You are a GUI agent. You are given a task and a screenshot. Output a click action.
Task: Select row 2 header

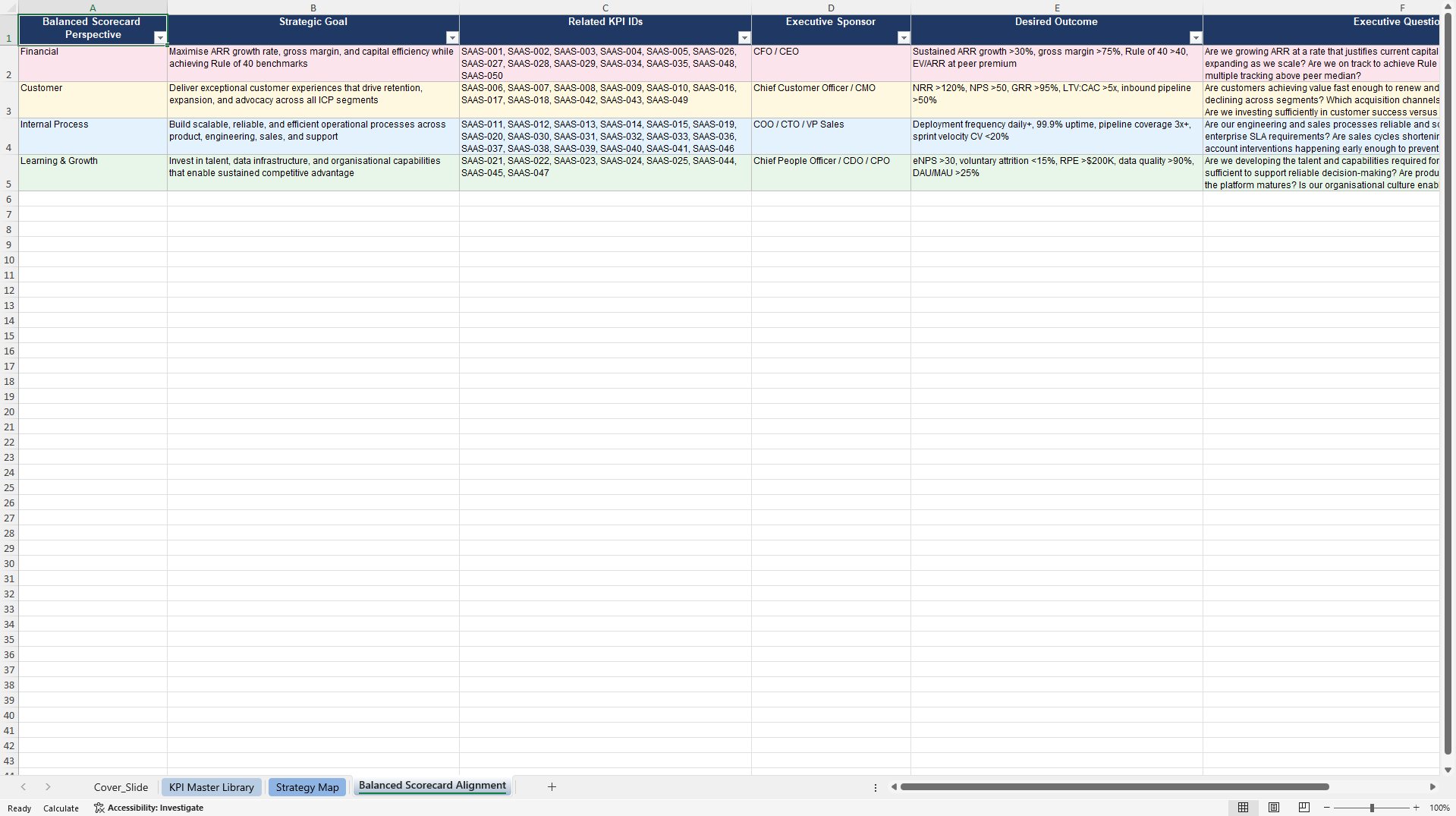(9, 64)
